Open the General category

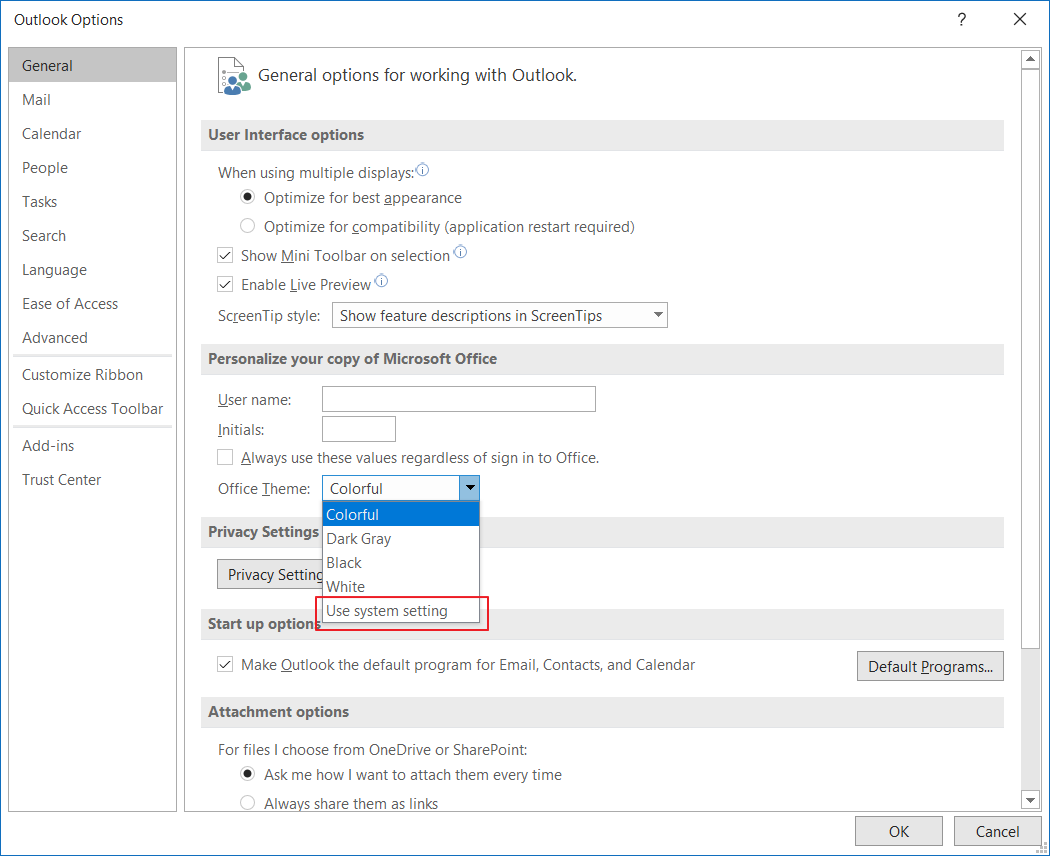pos(92,65)
